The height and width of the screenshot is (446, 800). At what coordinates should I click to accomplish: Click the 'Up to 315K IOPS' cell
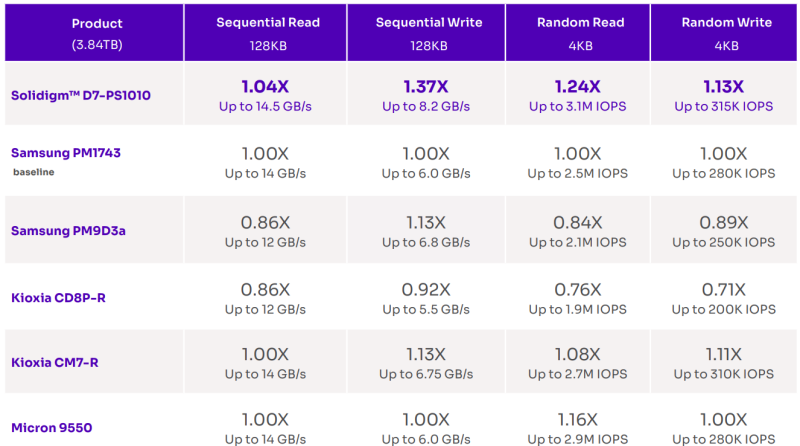pos(723,106)
